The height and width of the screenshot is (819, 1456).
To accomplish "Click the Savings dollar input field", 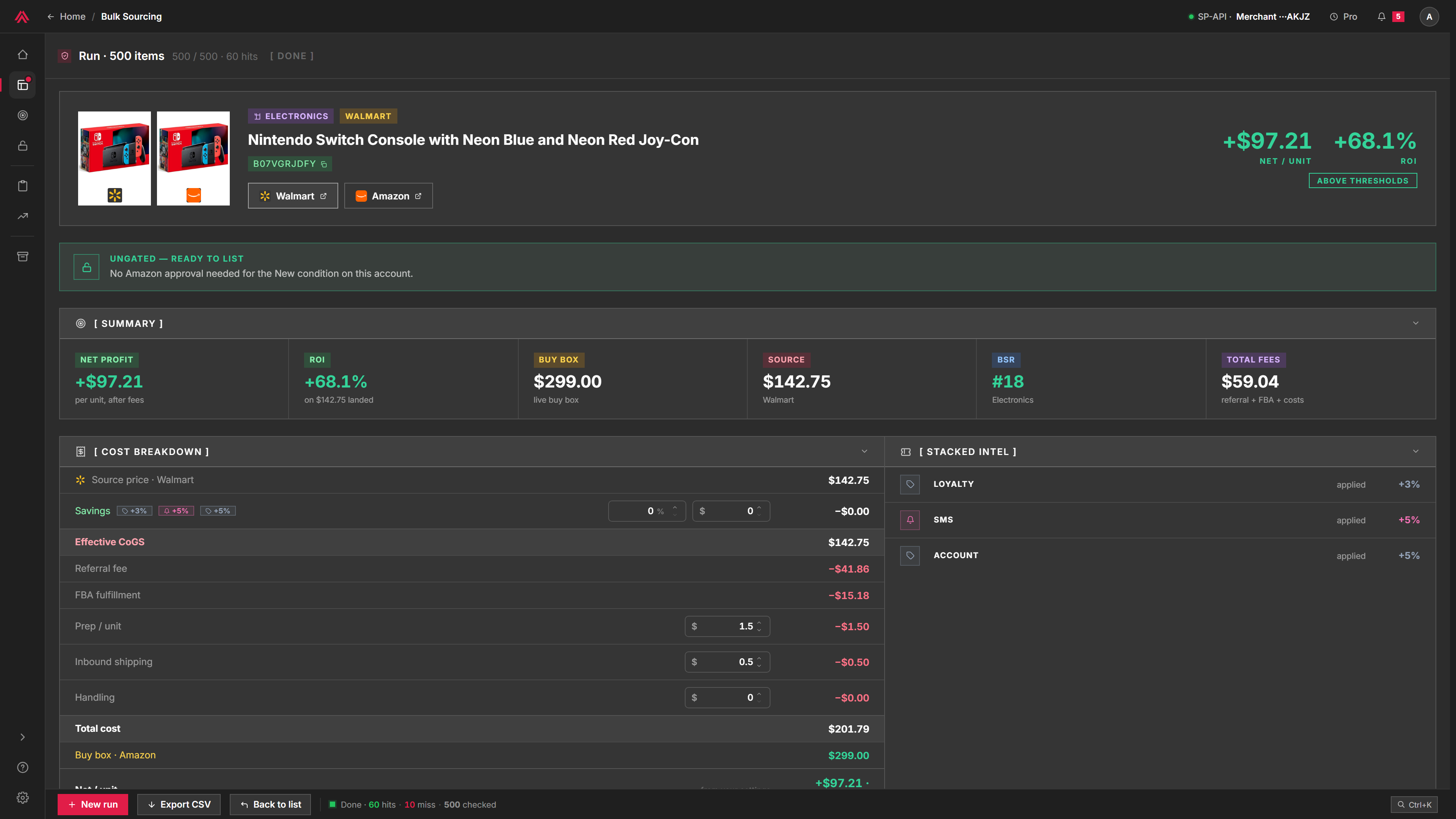I will (731, 511).
